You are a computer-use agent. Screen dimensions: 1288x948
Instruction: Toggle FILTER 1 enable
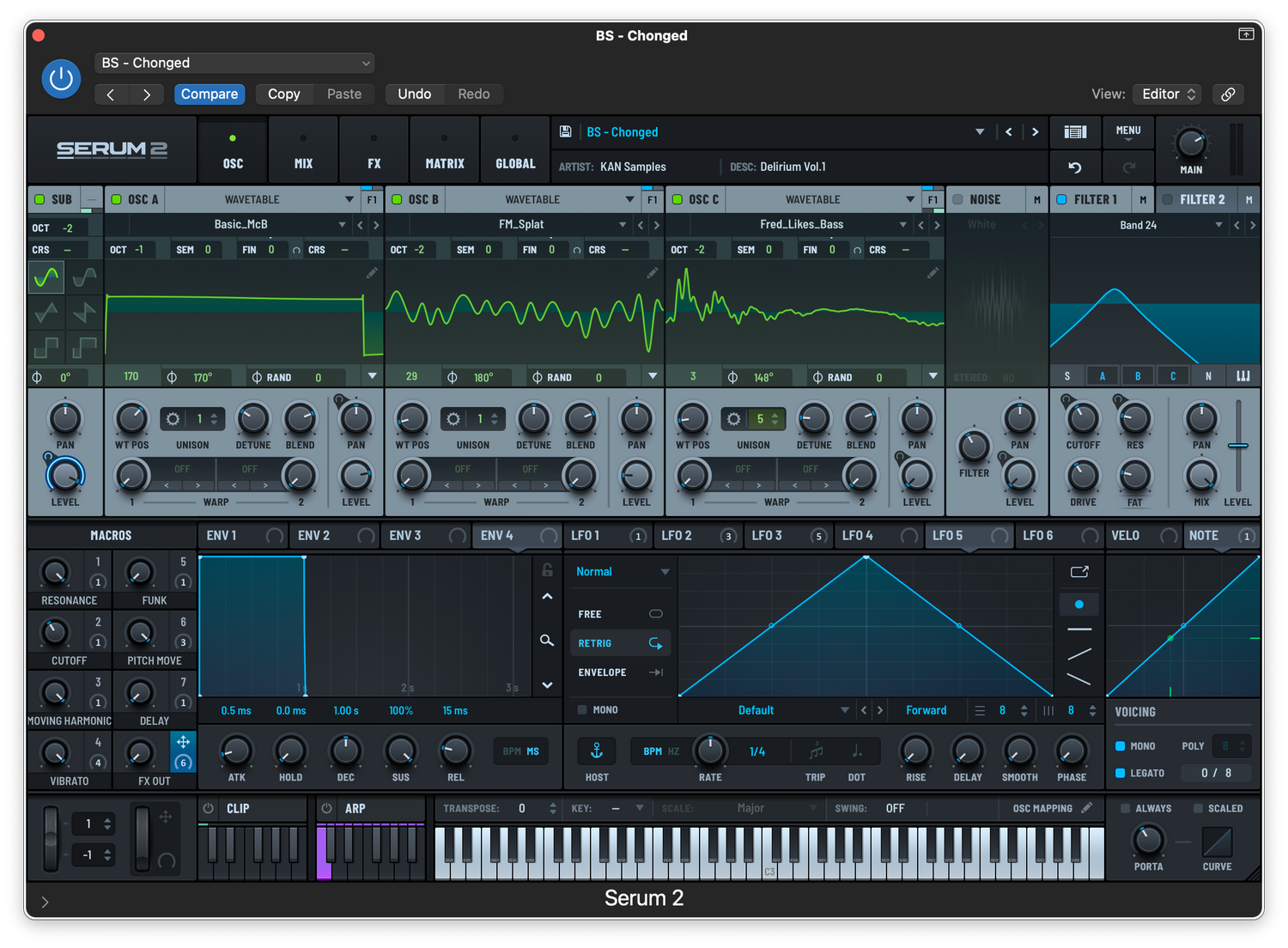pos(1061,199)
